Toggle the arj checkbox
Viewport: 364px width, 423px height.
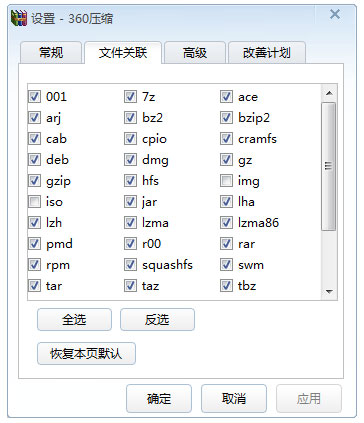point(34,118)
